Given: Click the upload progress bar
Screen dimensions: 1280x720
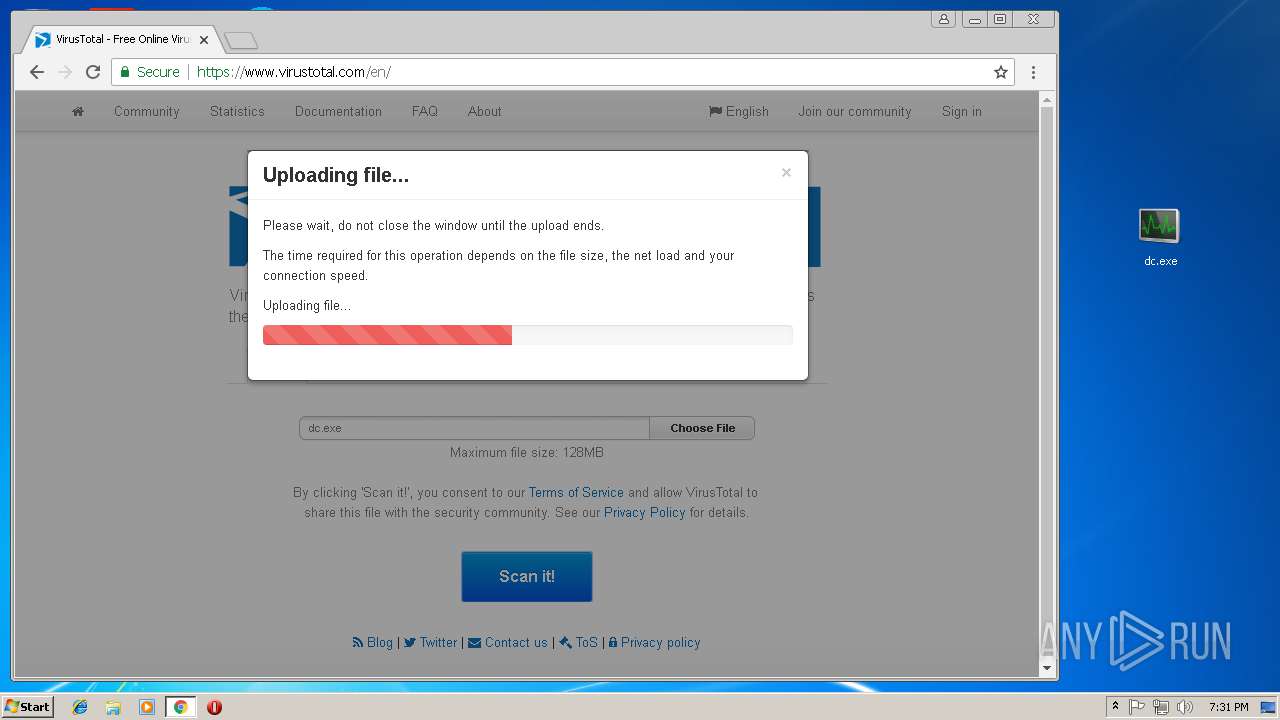Looking at the screenshot, I should pos(528,335).
